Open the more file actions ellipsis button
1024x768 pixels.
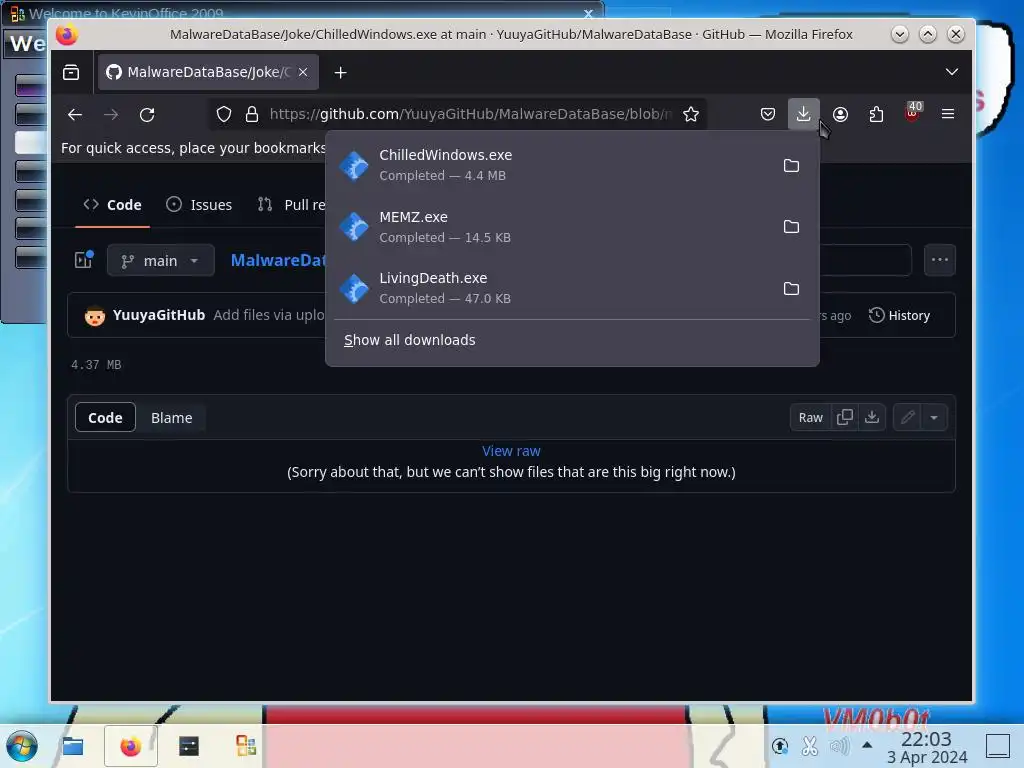(x=940, y=260)
